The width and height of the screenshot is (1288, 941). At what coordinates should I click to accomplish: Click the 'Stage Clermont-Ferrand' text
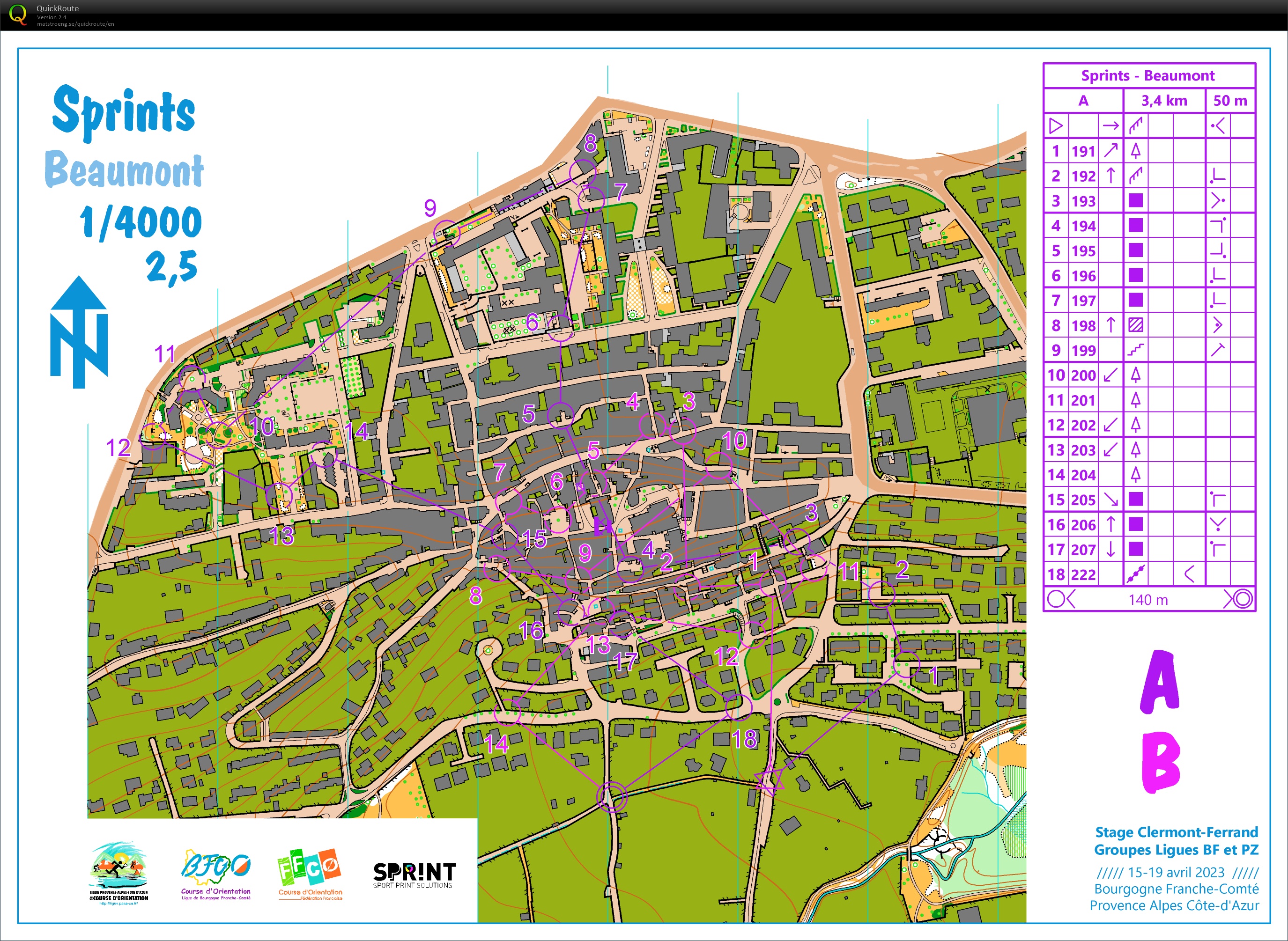pyautogui.click(x=1177, y=832)
